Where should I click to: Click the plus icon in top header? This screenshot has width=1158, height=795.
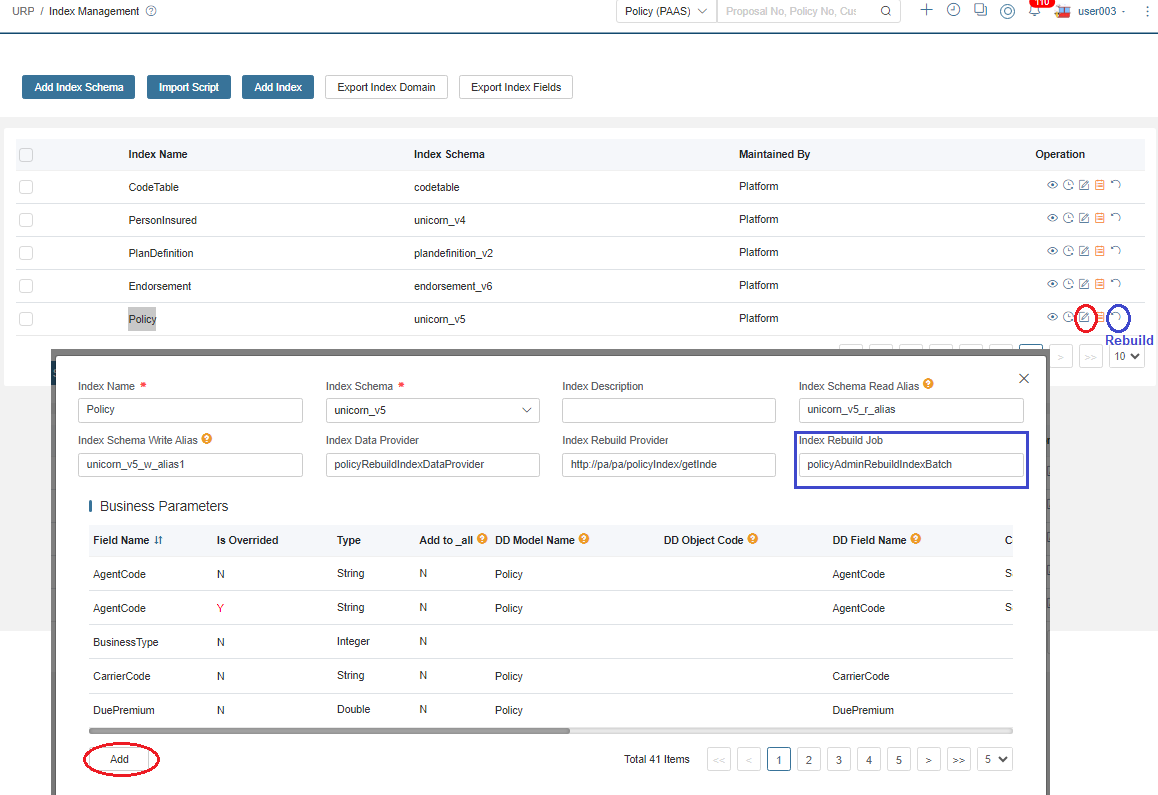pyautogui.click(x=926, y=10)
